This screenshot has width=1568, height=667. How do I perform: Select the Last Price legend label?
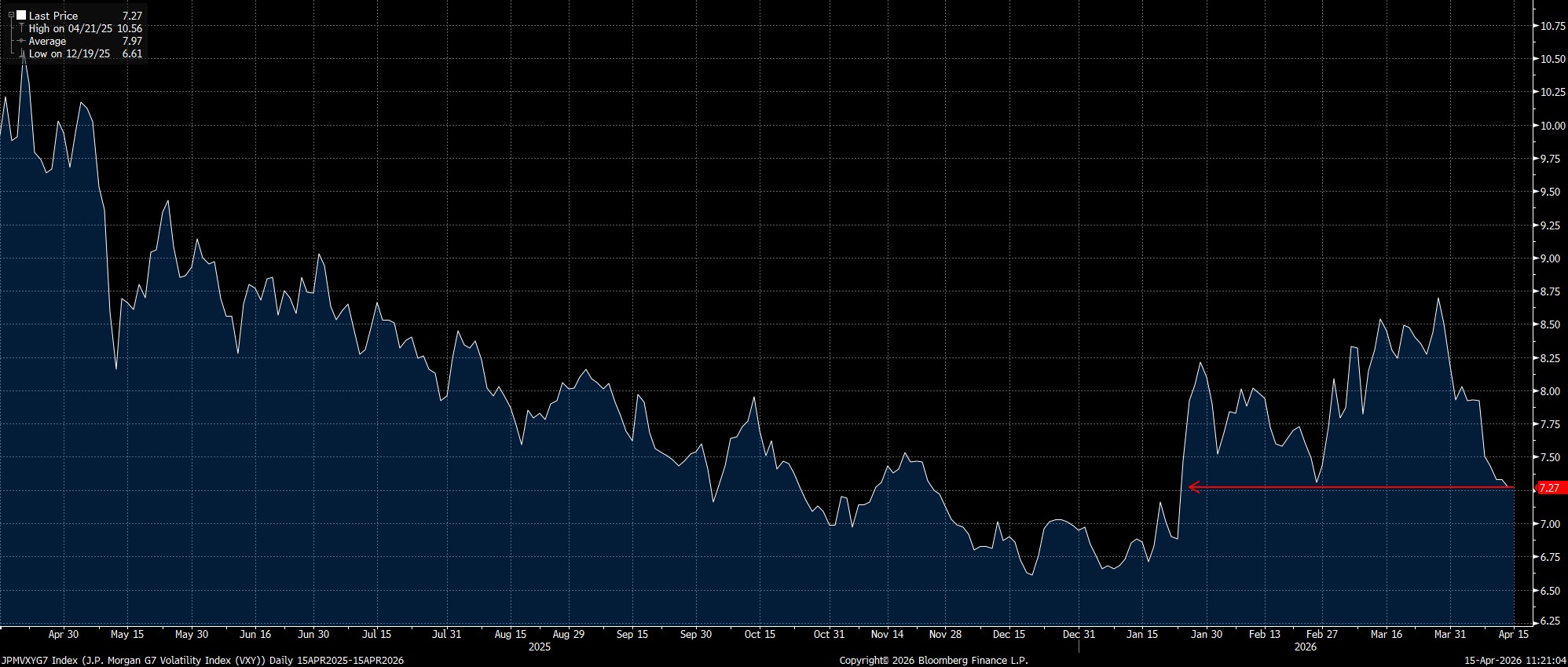pyautogui.click(x=53, y=16)
